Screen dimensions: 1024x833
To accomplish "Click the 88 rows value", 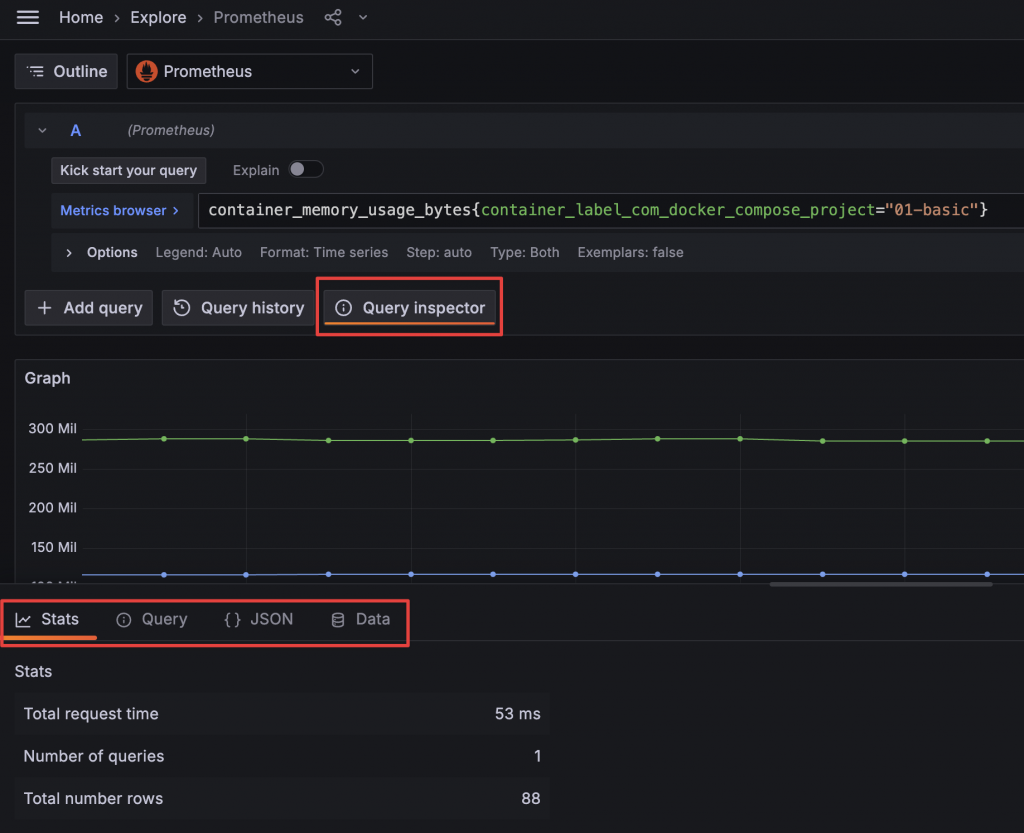I will [x=530, y=798].
